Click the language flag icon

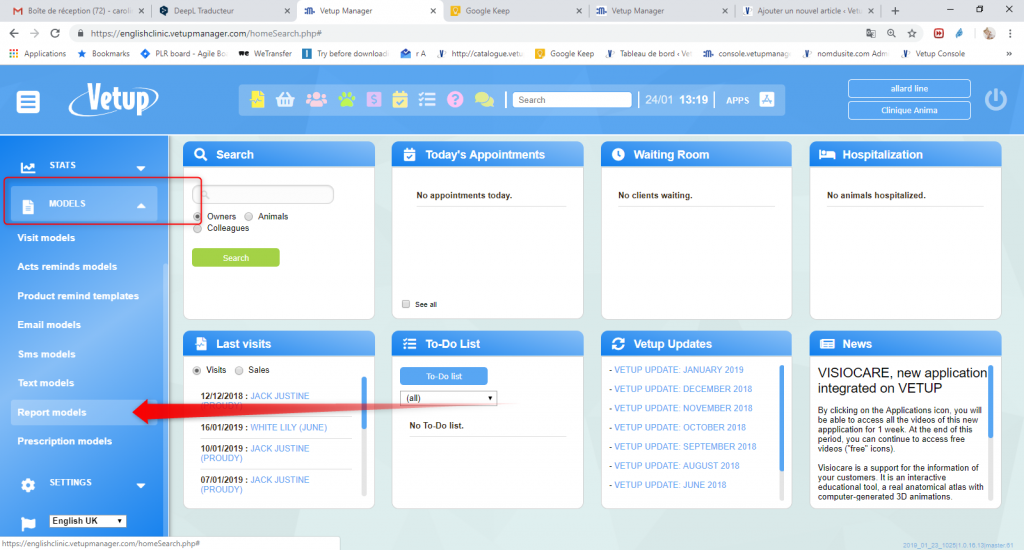coord(28,523)
